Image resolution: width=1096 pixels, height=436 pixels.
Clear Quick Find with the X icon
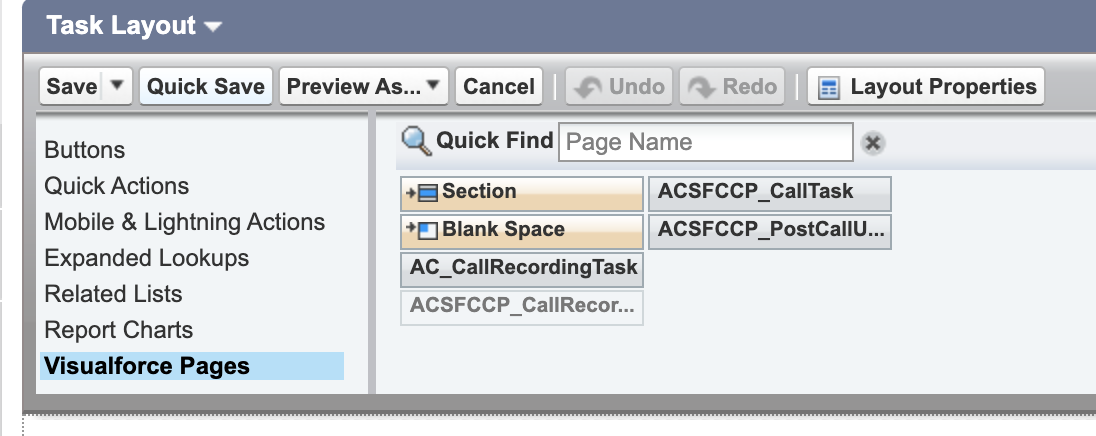pos(872,143)
